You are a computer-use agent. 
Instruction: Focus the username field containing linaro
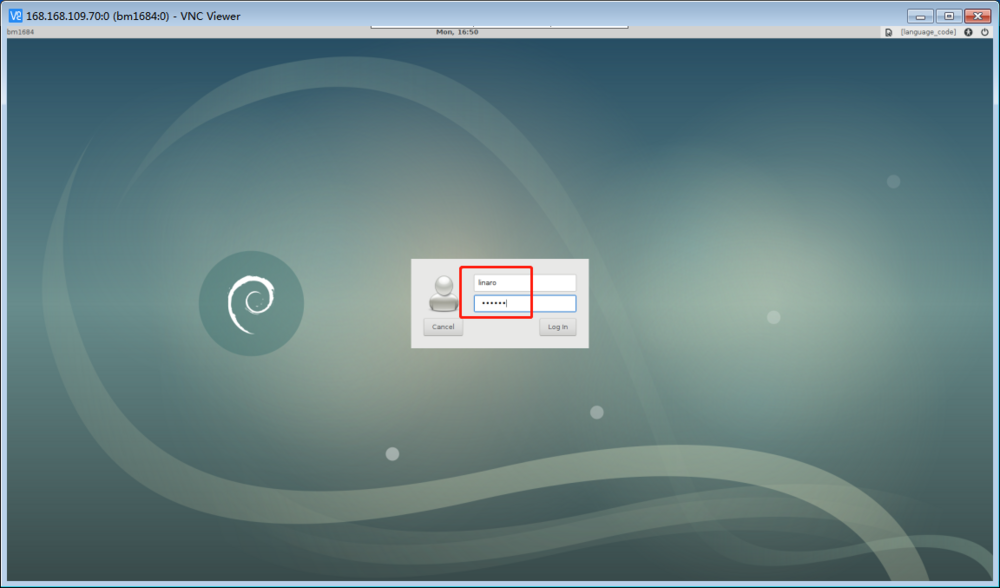[524, 283]
